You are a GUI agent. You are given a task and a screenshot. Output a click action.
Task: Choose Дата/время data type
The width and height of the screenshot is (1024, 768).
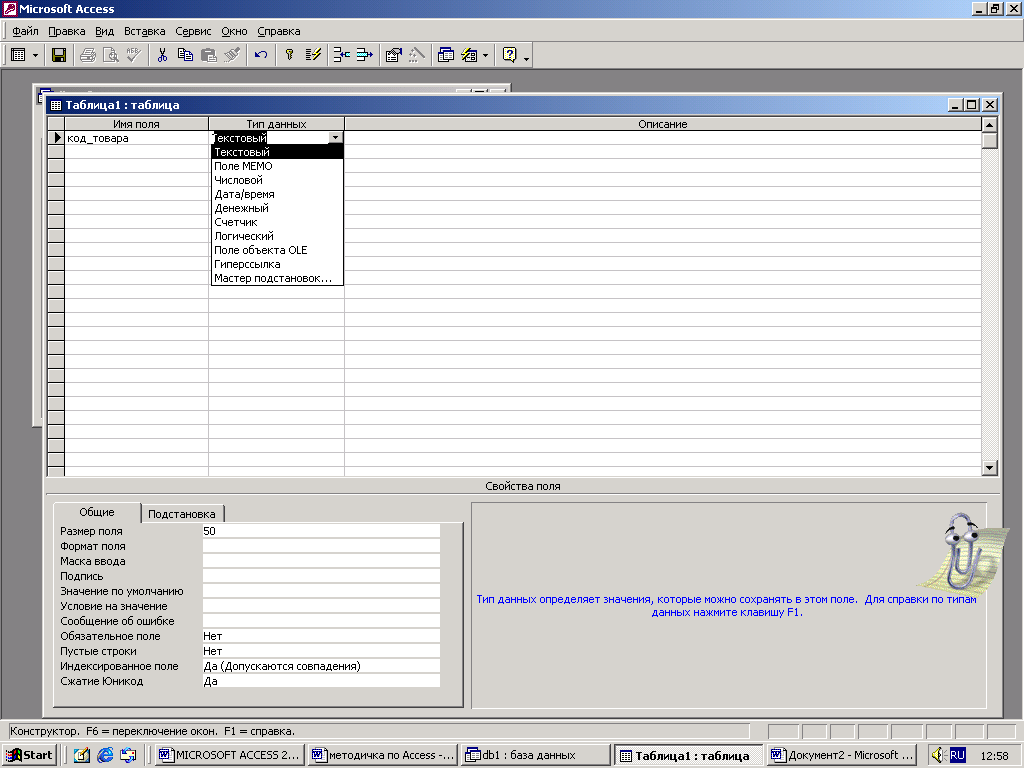click(x=278, y=194)
